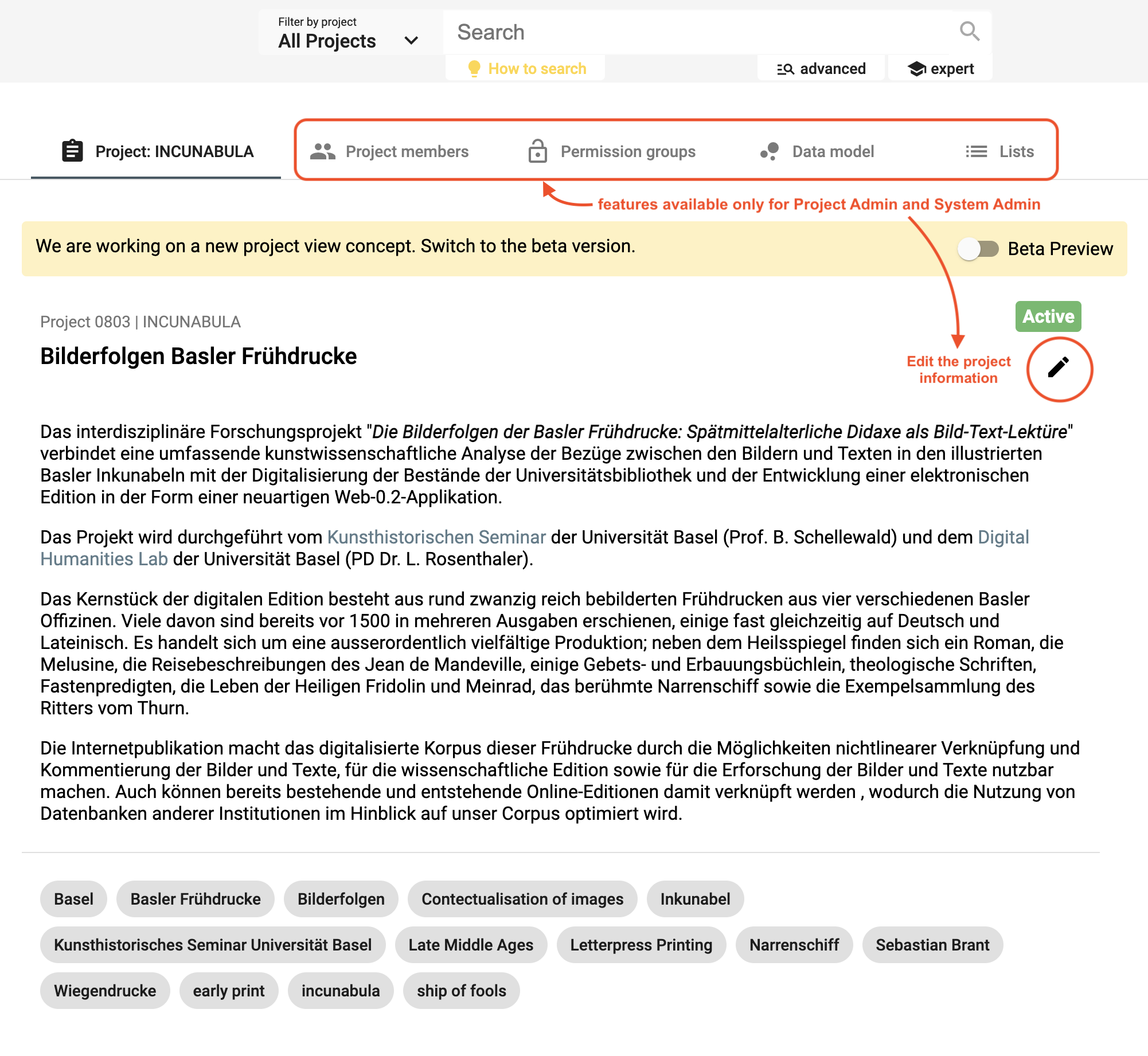This screenshot has height=1056, width=1148.
Task: Click the ship of fools chip
Action: click(462, 991)
